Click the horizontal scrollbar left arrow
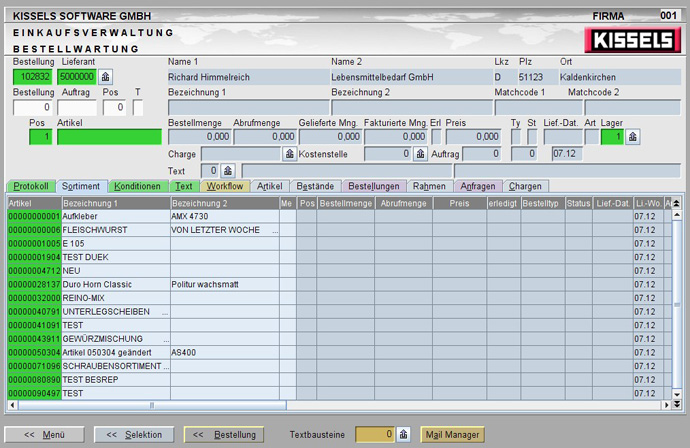This screenshot has width=690, height=448. click(12, 405)
